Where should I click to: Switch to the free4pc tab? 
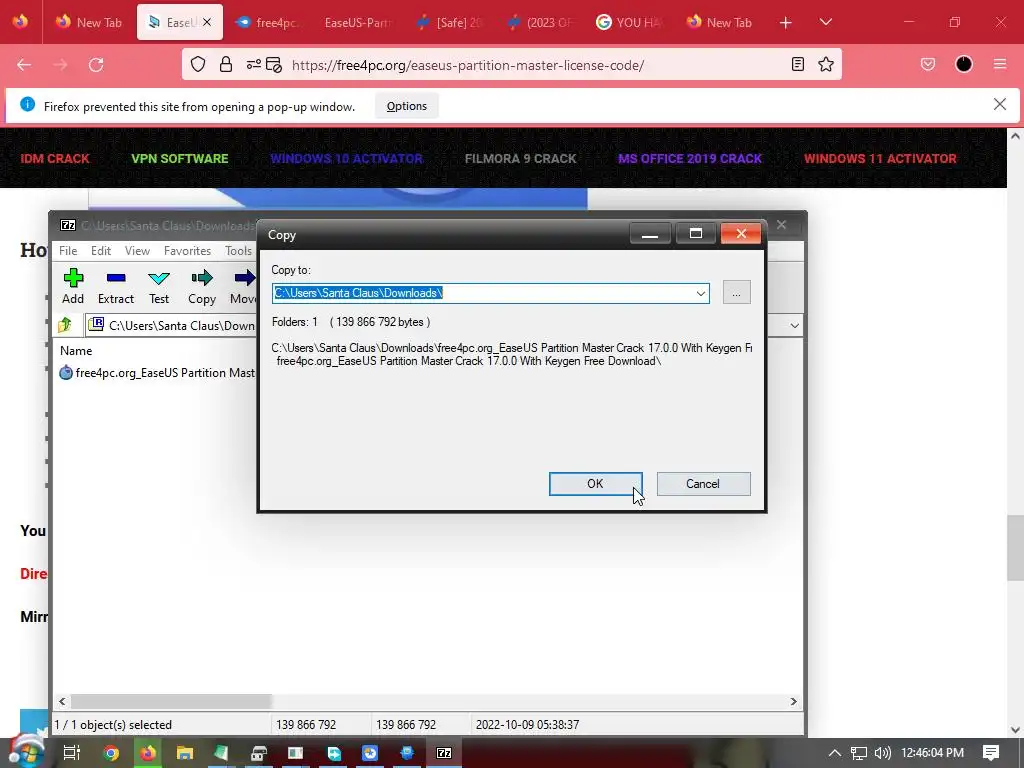tap(270, 22)
